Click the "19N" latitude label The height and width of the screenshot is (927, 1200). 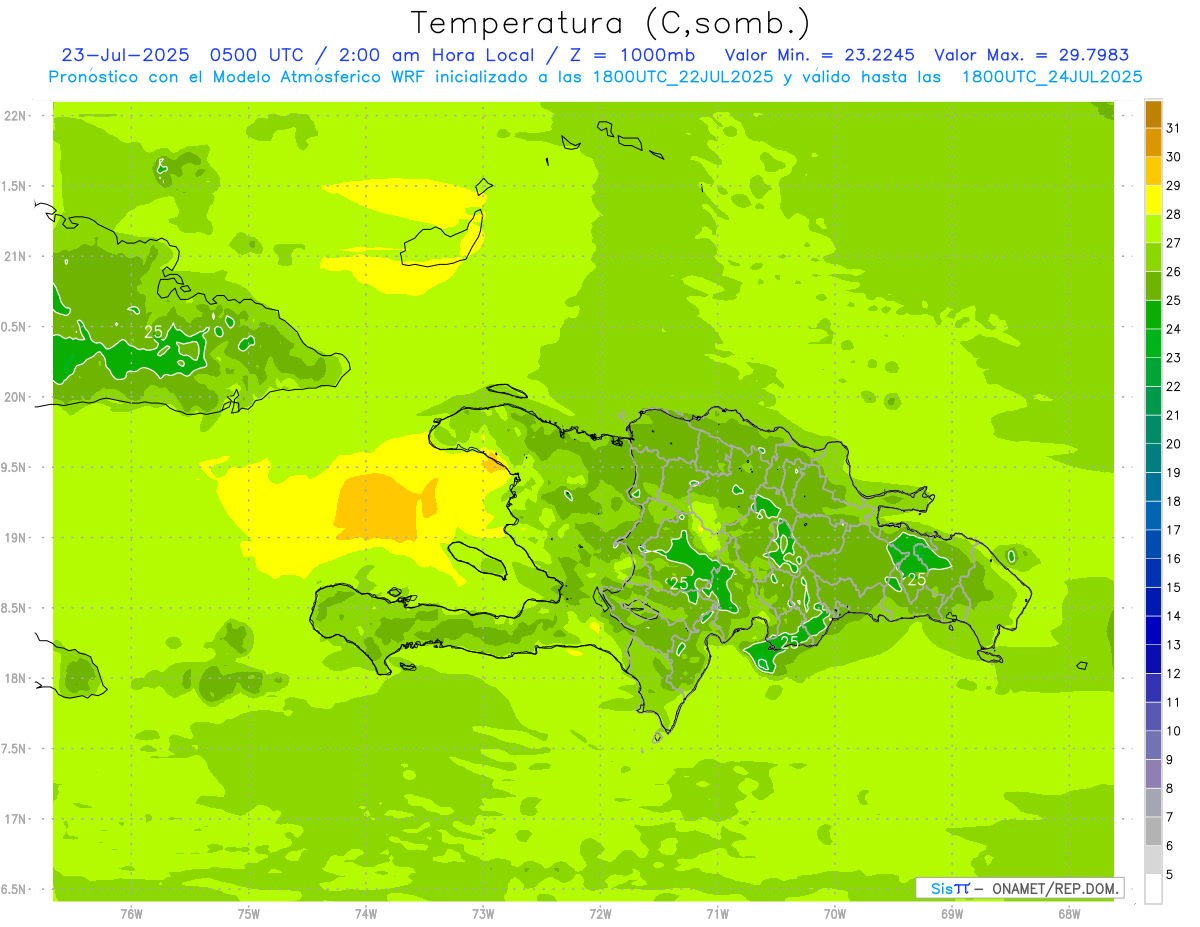click(17, 537)
